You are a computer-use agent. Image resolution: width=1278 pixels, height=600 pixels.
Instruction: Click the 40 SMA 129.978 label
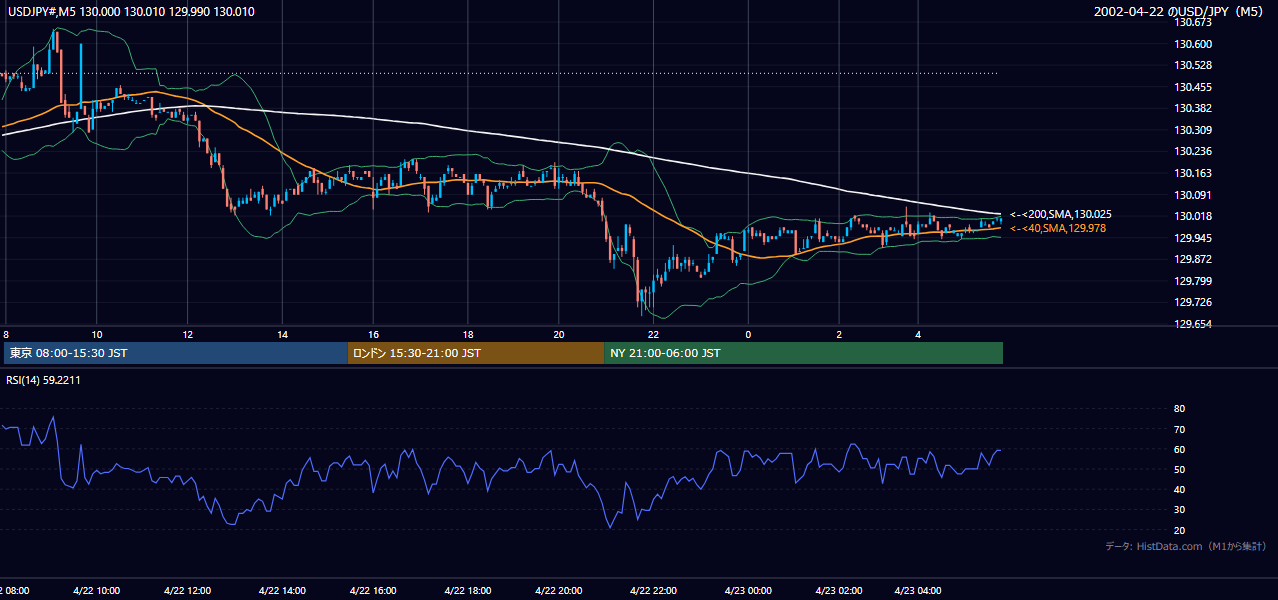(1058, 229)
